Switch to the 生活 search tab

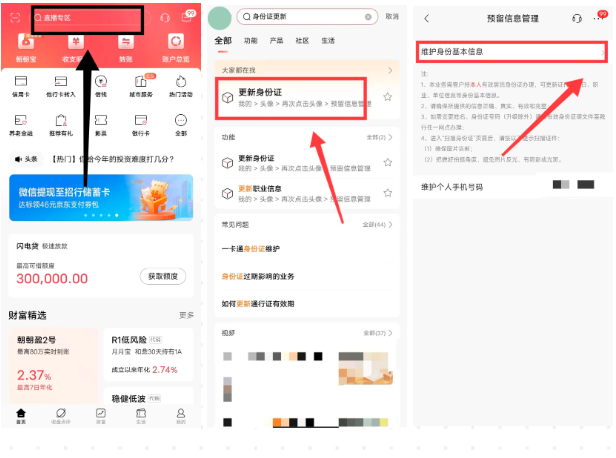coord(328,41)
